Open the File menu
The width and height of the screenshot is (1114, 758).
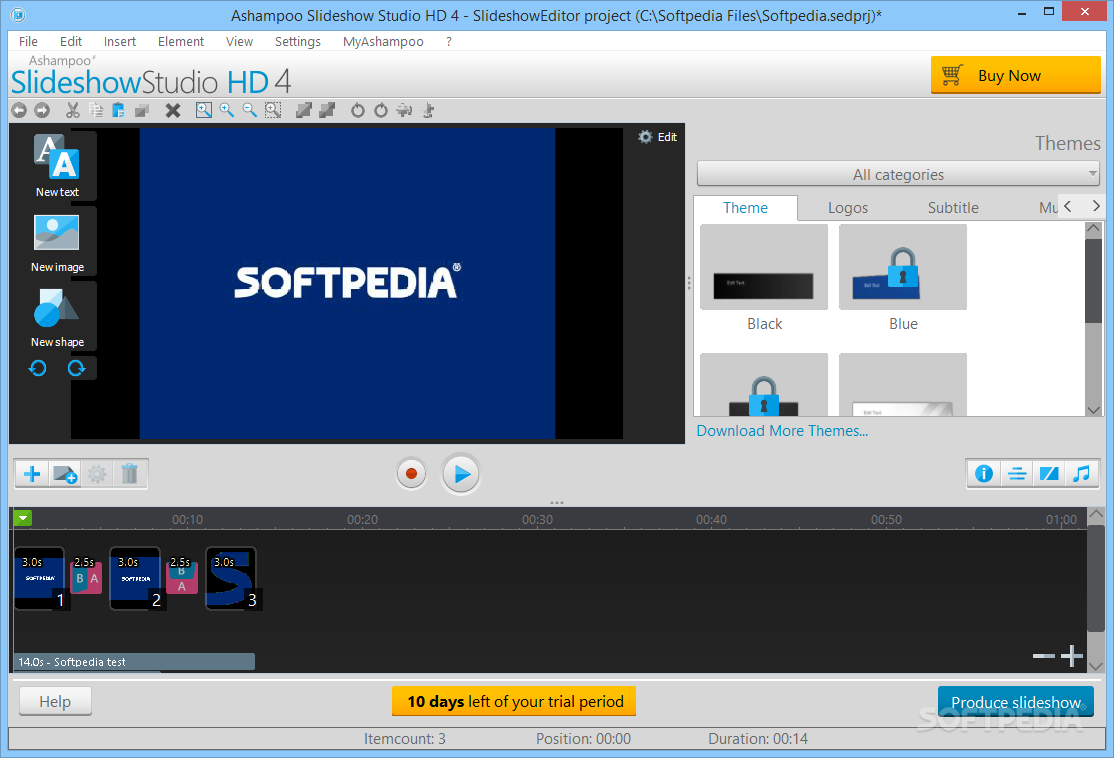28,42
